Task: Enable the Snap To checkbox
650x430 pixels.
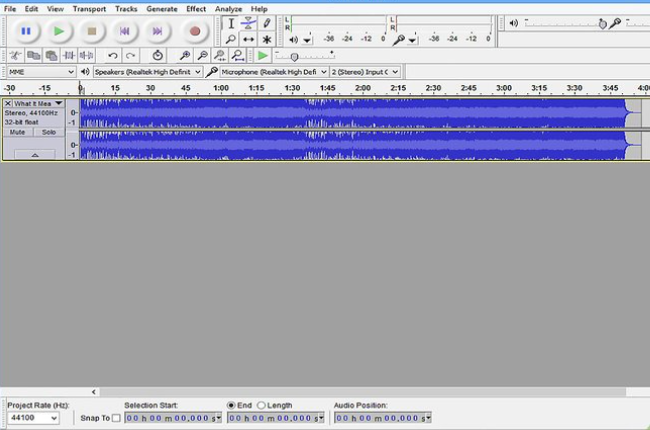Action: (115, 417)
